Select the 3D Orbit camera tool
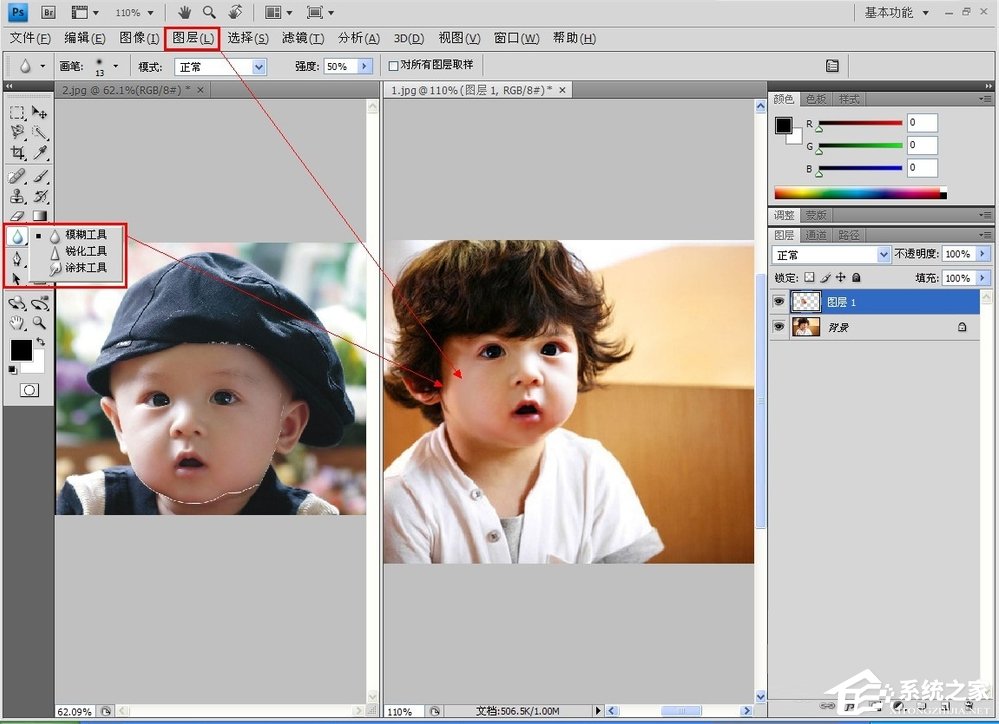Screen dimensions: 999x724 pos(40,303)
